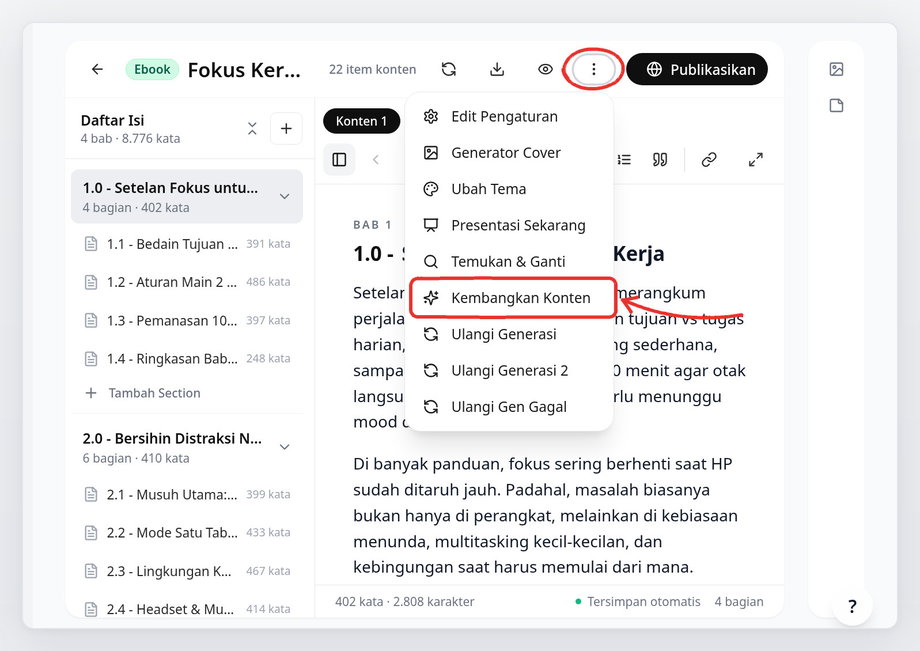The height and width of the screenshot is (651, 920).
Task: Open section 2.4 - Headset & Mu
Action: click(x=187, y=609)
